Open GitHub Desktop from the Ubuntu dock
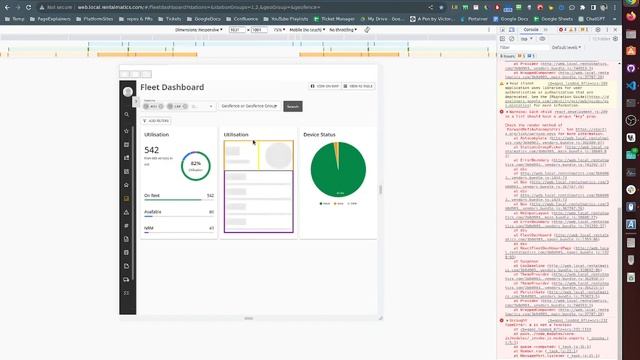The height and width of the screenshot is (360, 640). 631,68
